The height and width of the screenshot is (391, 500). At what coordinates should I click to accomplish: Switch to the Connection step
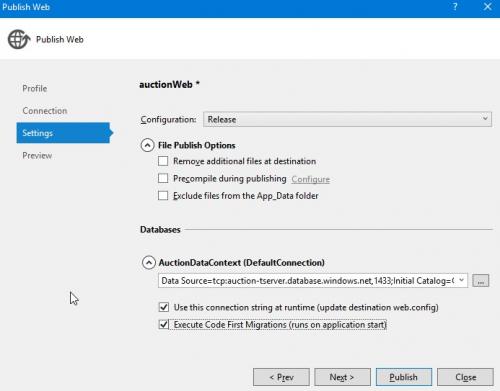45,111
